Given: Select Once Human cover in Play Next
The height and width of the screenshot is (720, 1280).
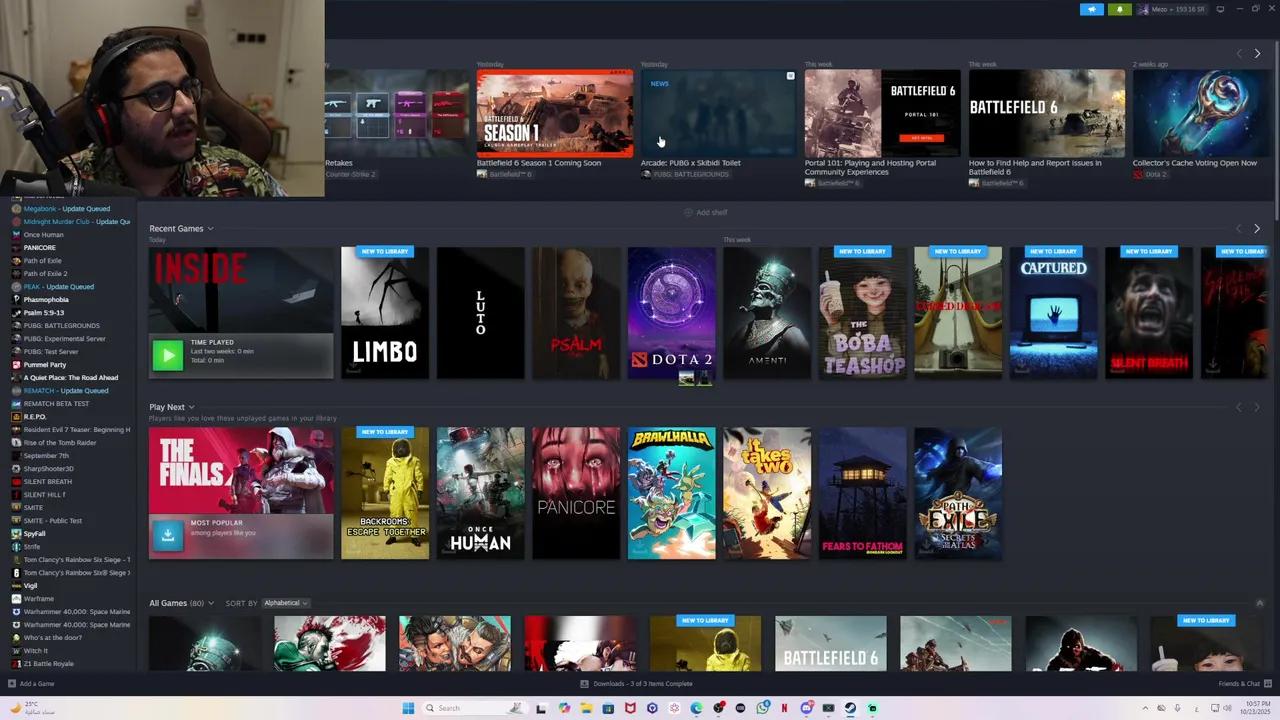Looking at the screenshot, I should pyautogui.click(x=481, y=493).
